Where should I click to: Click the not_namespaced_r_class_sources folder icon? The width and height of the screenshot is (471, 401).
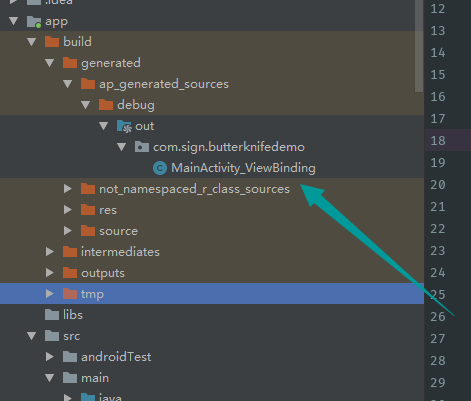point(88,189)
